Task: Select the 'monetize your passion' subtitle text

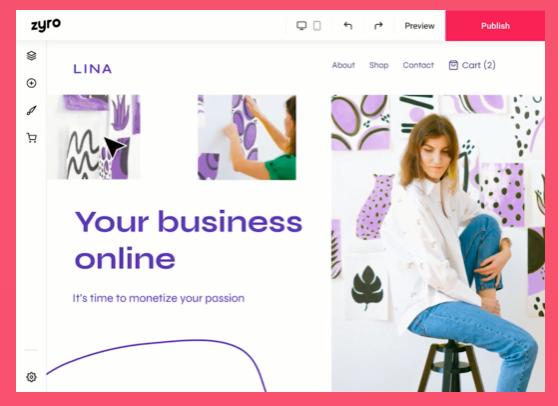Action: 158,298
